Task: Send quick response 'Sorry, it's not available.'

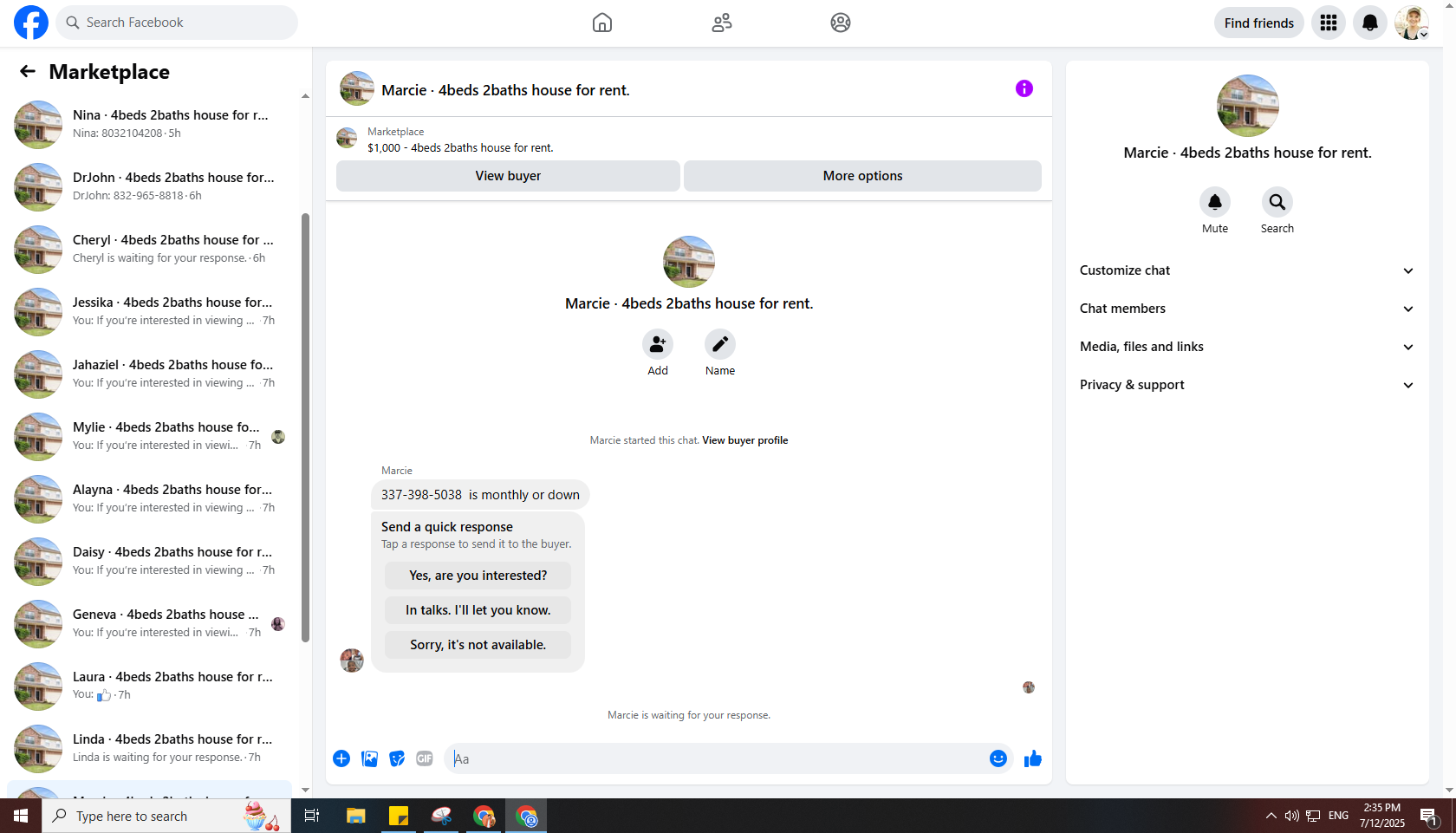Action: click(x=478, y=645)
